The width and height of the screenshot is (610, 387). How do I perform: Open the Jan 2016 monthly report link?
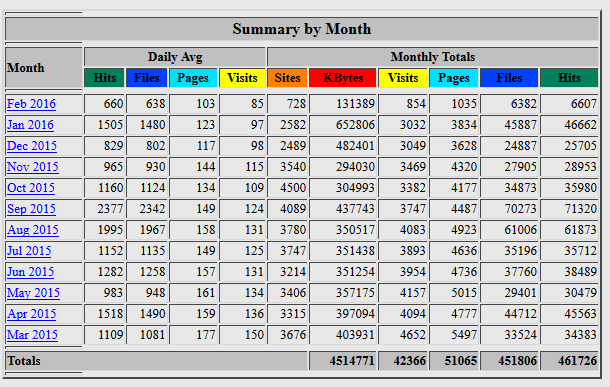pyautogui.click(x=30, y=125)
